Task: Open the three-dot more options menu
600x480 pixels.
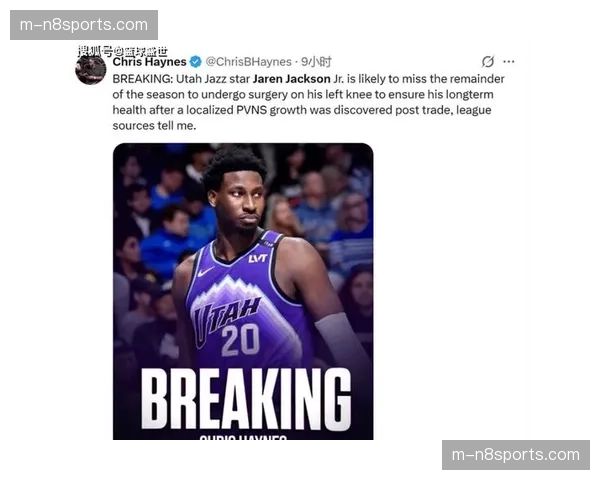Action: (509, 61)
